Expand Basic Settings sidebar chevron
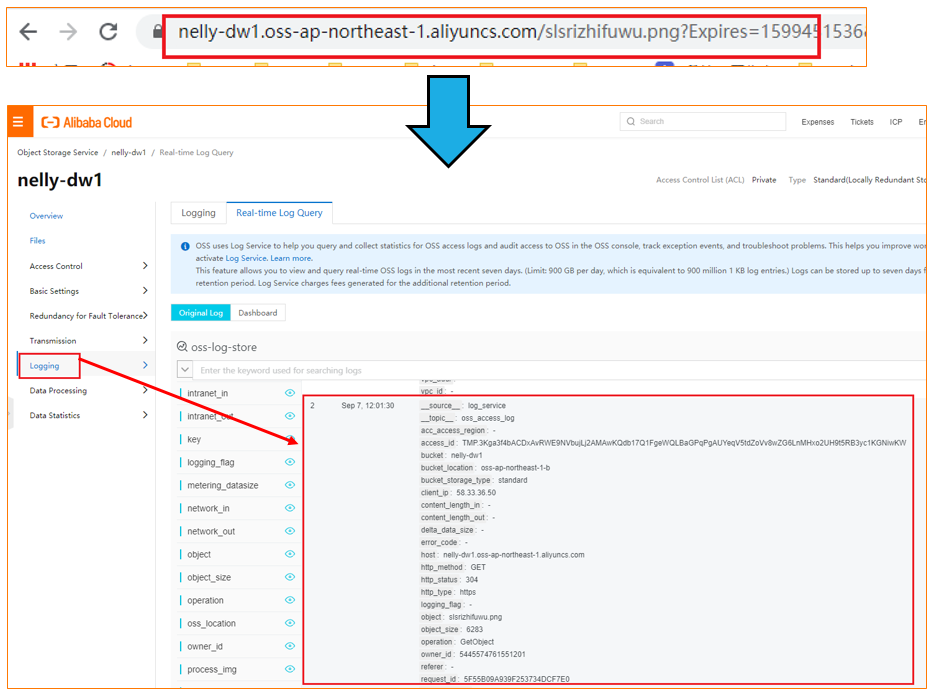 [x=145, y=290]
